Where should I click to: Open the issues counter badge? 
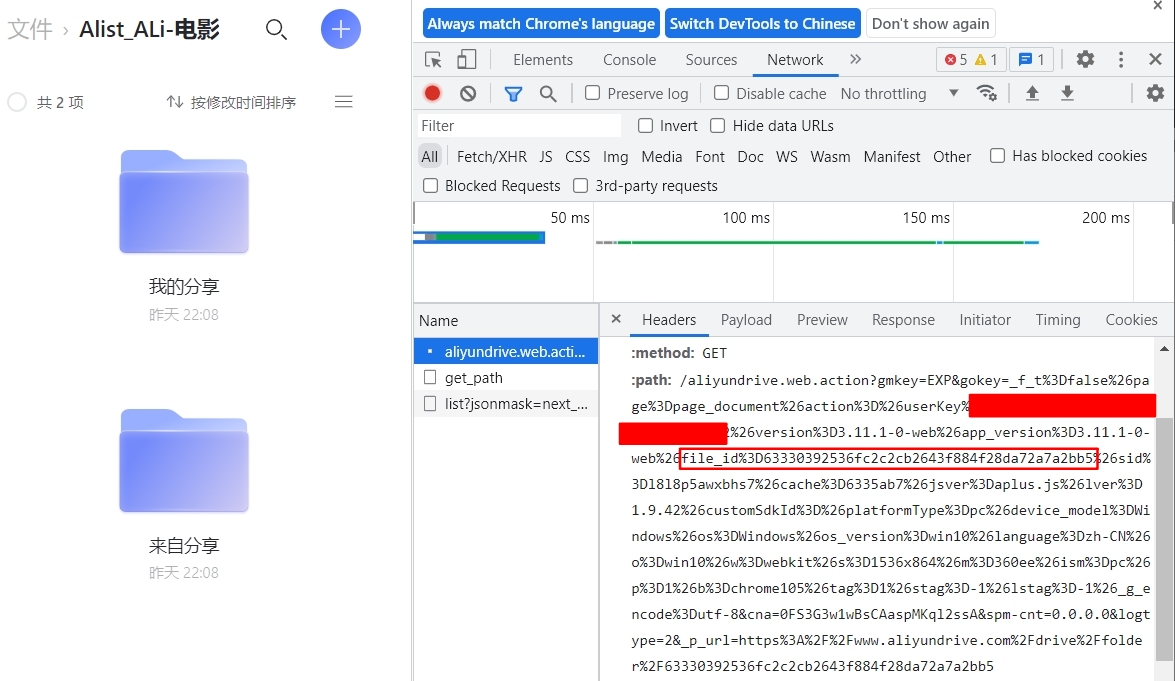1031,60
